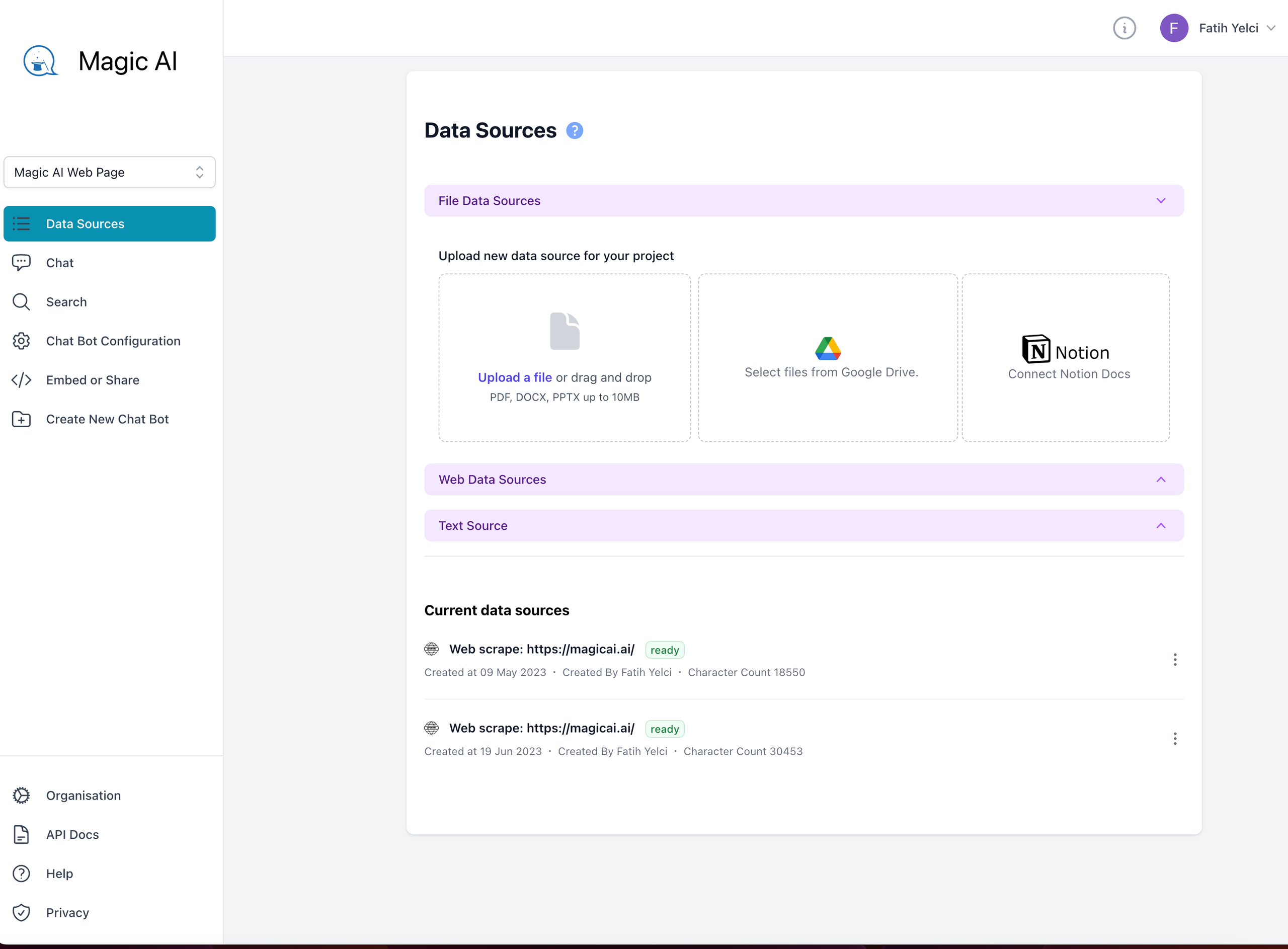Click the Magic AI logo icon
The width and height of the screenshot is (1288, 949).
(40, 61)
